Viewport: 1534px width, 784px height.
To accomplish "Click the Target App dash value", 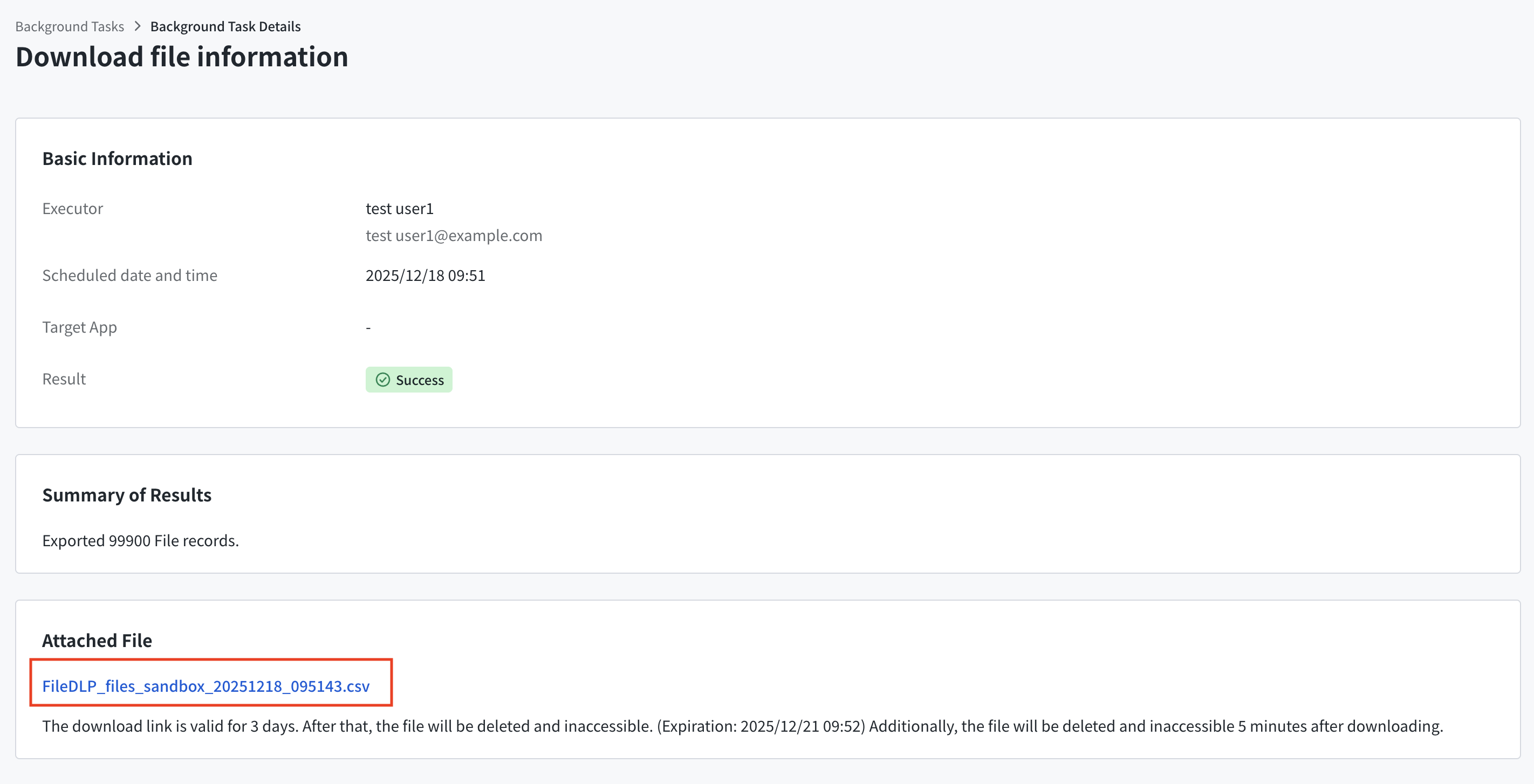I will pos(368,327).
